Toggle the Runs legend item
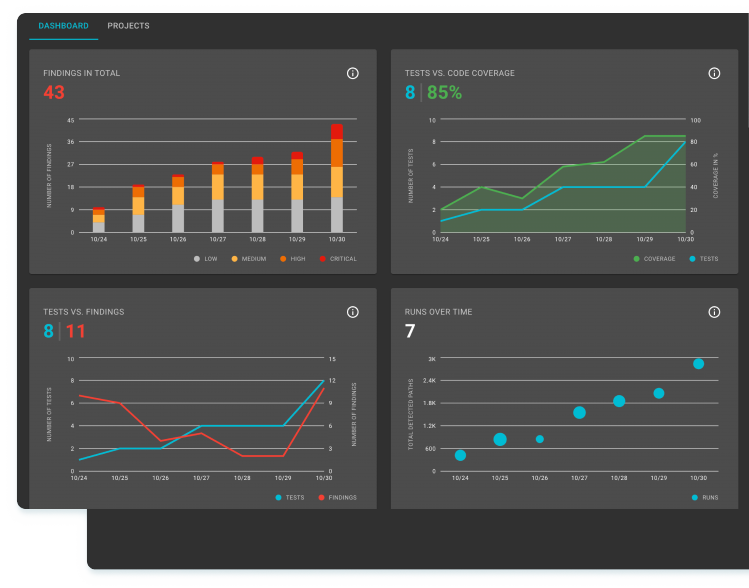 tap(703, 497)
